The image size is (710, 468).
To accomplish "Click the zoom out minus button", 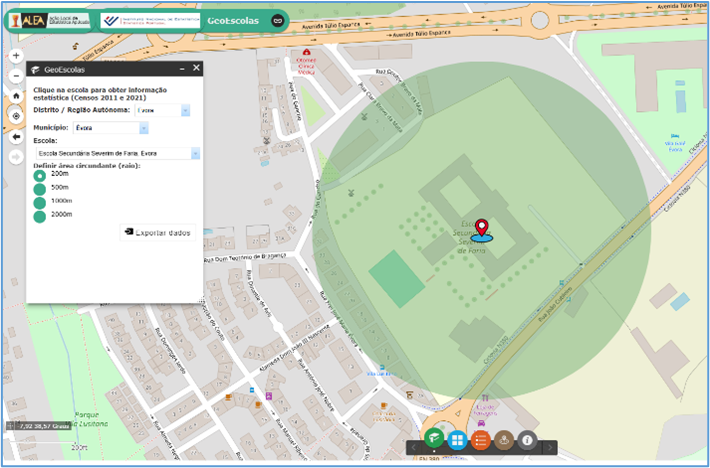I will tap(16, 76).
